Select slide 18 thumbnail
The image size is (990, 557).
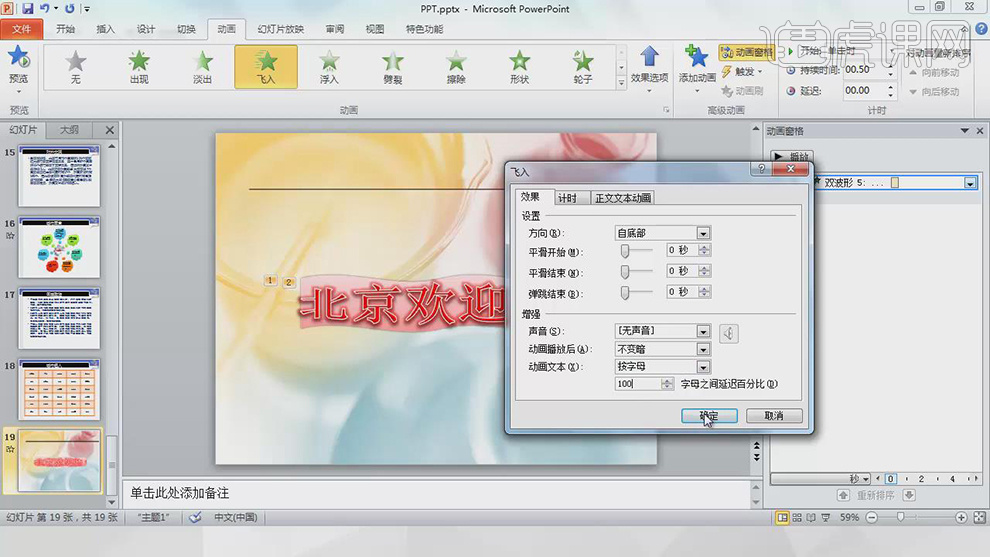[59, 390]
